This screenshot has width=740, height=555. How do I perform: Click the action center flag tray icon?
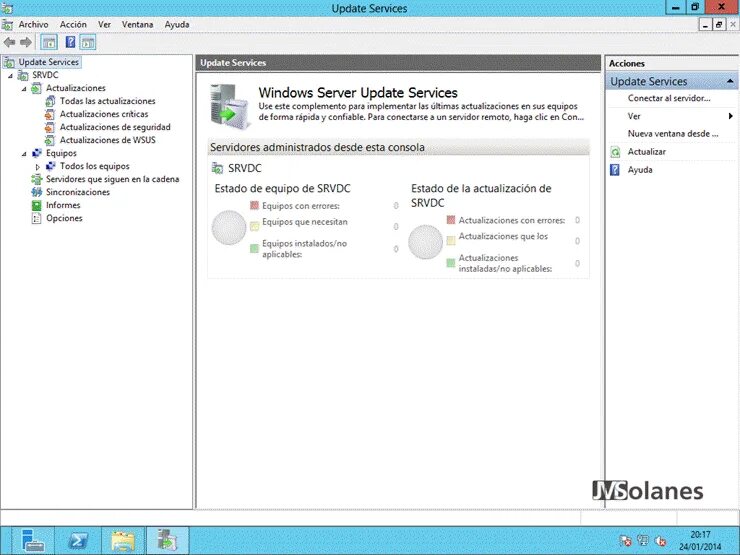[625, 540]
